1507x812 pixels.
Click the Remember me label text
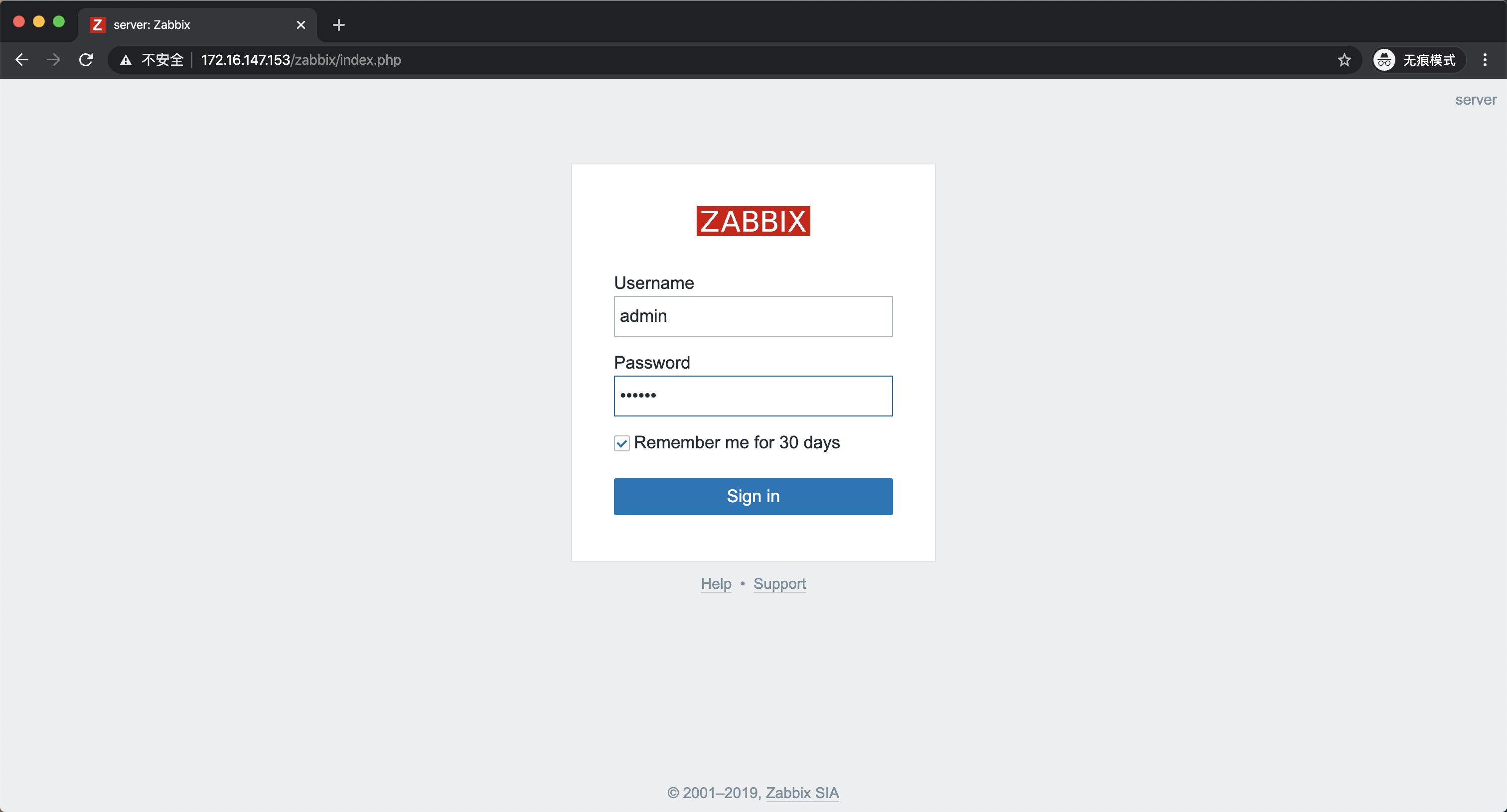[737, 442]
